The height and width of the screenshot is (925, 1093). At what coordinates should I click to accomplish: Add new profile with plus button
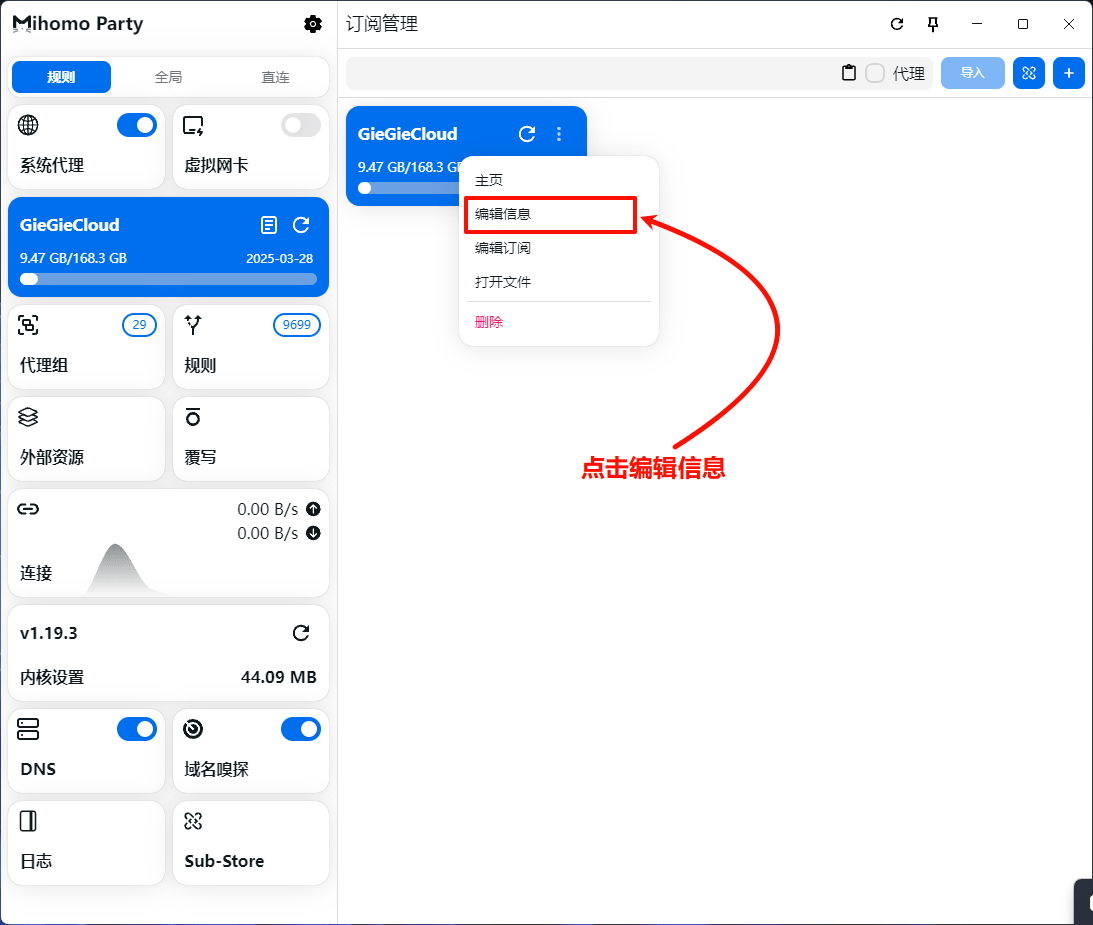[1069, 73]
